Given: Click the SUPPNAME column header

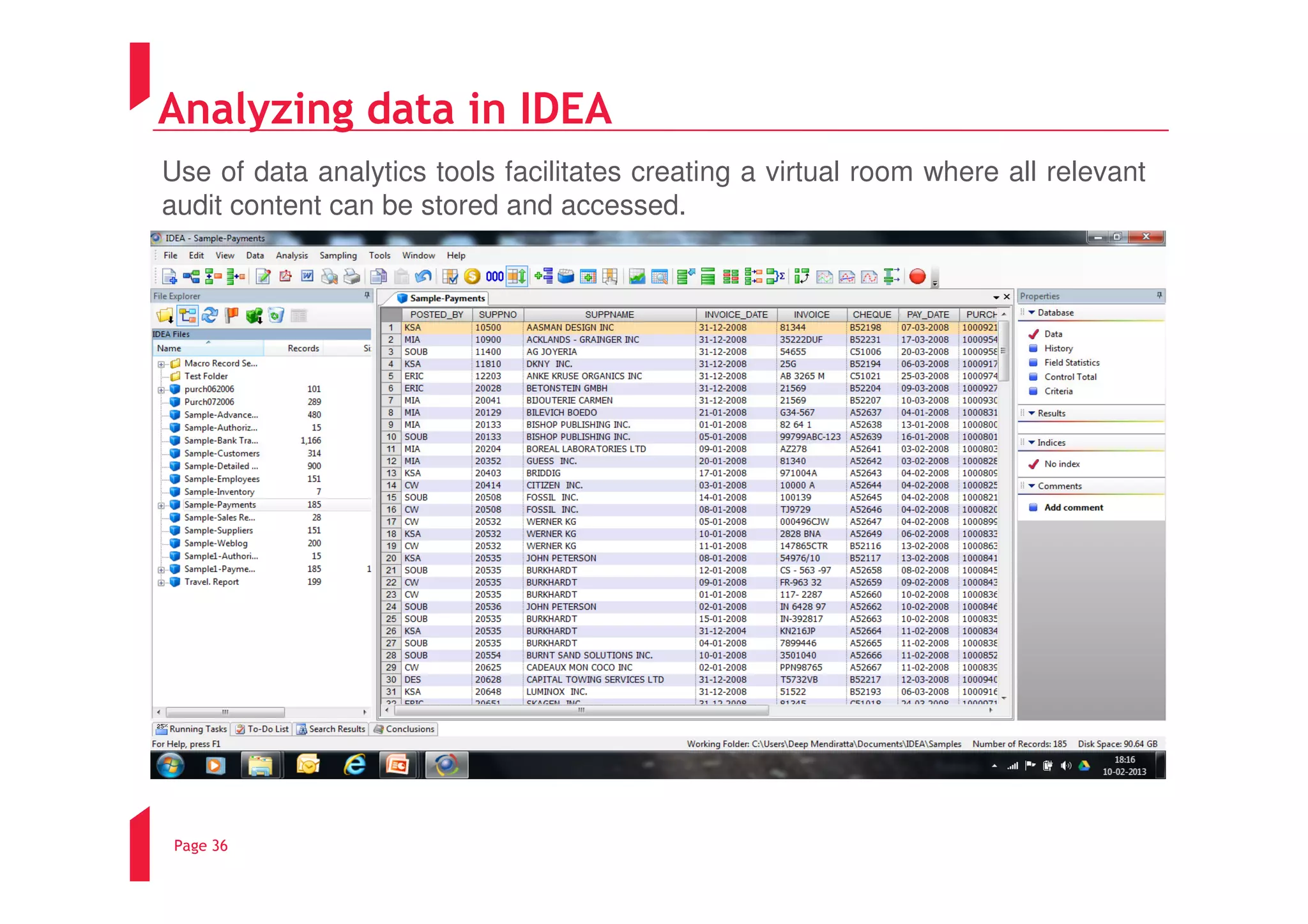Looking at the screenshot, I should tap(609, 315).
